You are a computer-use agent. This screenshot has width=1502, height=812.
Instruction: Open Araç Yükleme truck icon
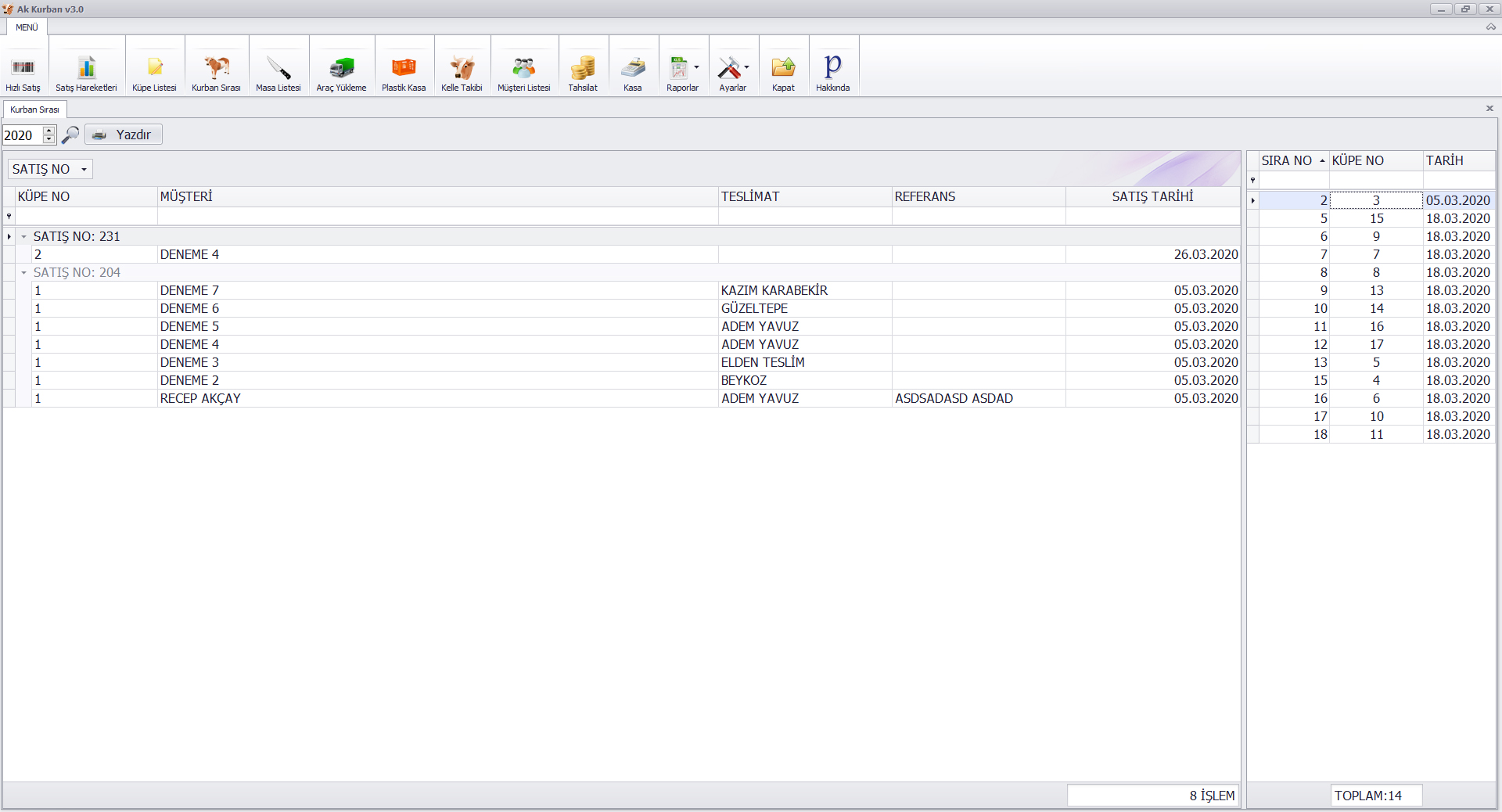coord(341,68)
